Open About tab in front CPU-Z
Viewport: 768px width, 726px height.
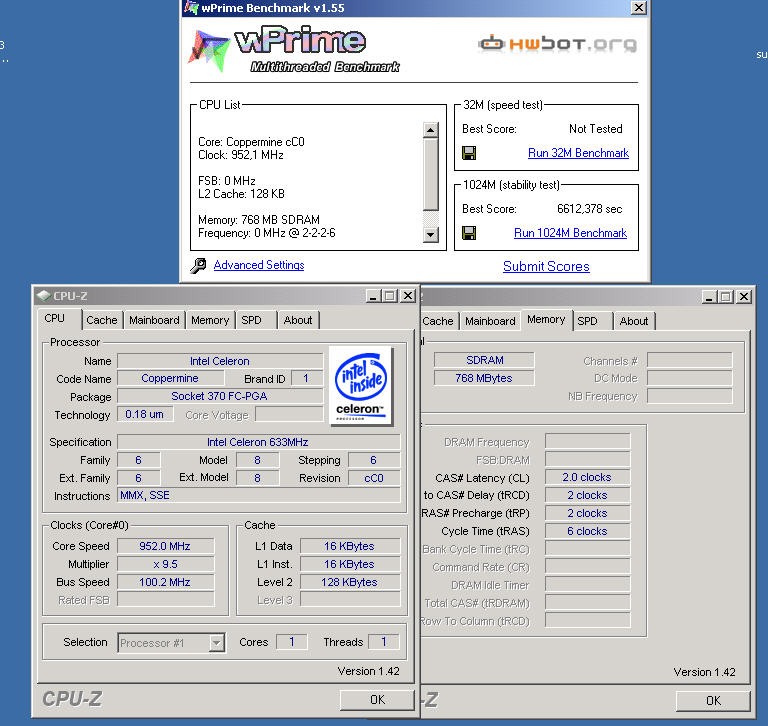pyautogui.click(x=298, y=320)
